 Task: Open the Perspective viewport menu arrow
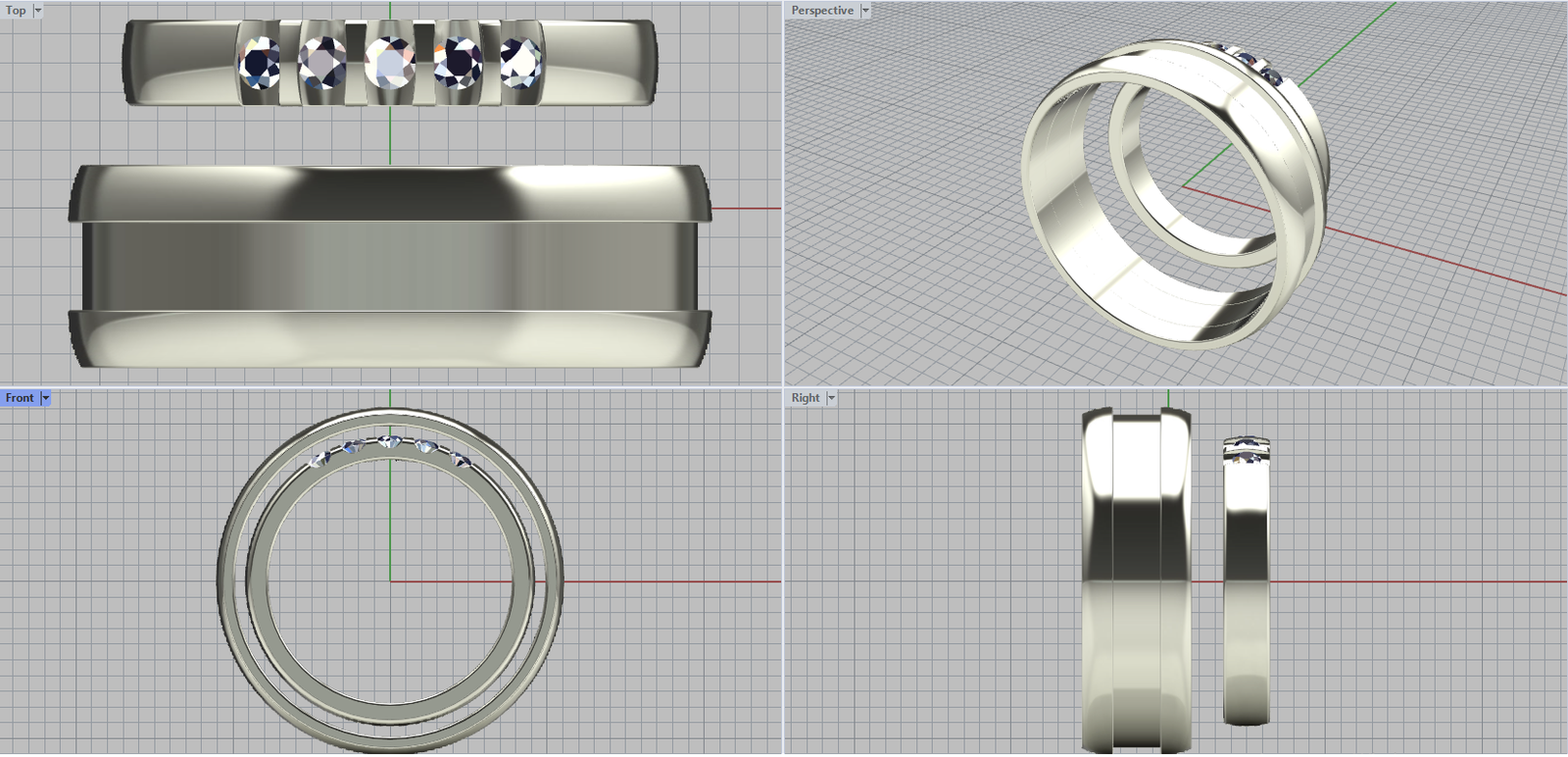(x=865, y=11)
